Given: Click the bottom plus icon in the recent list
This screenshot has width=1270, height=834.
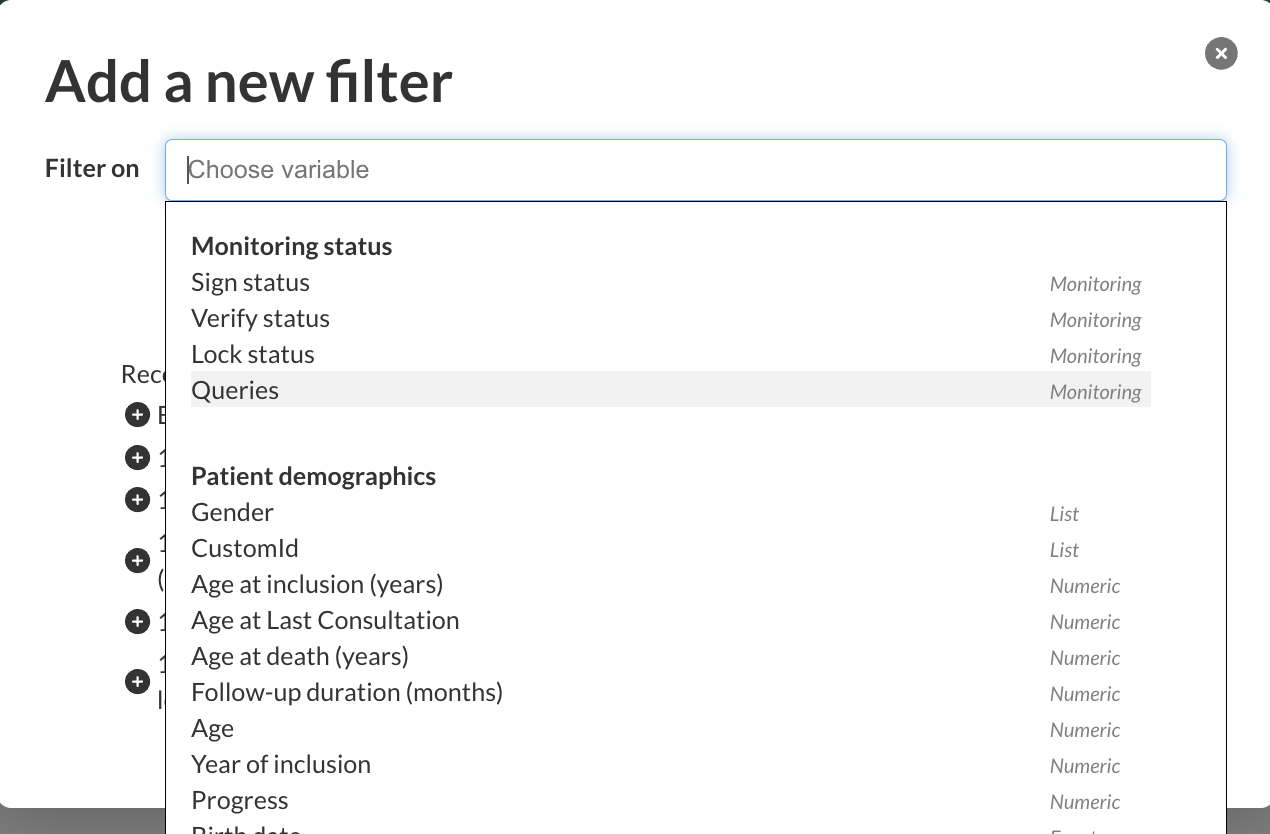Looking at the screenshot, I should 137,682.
